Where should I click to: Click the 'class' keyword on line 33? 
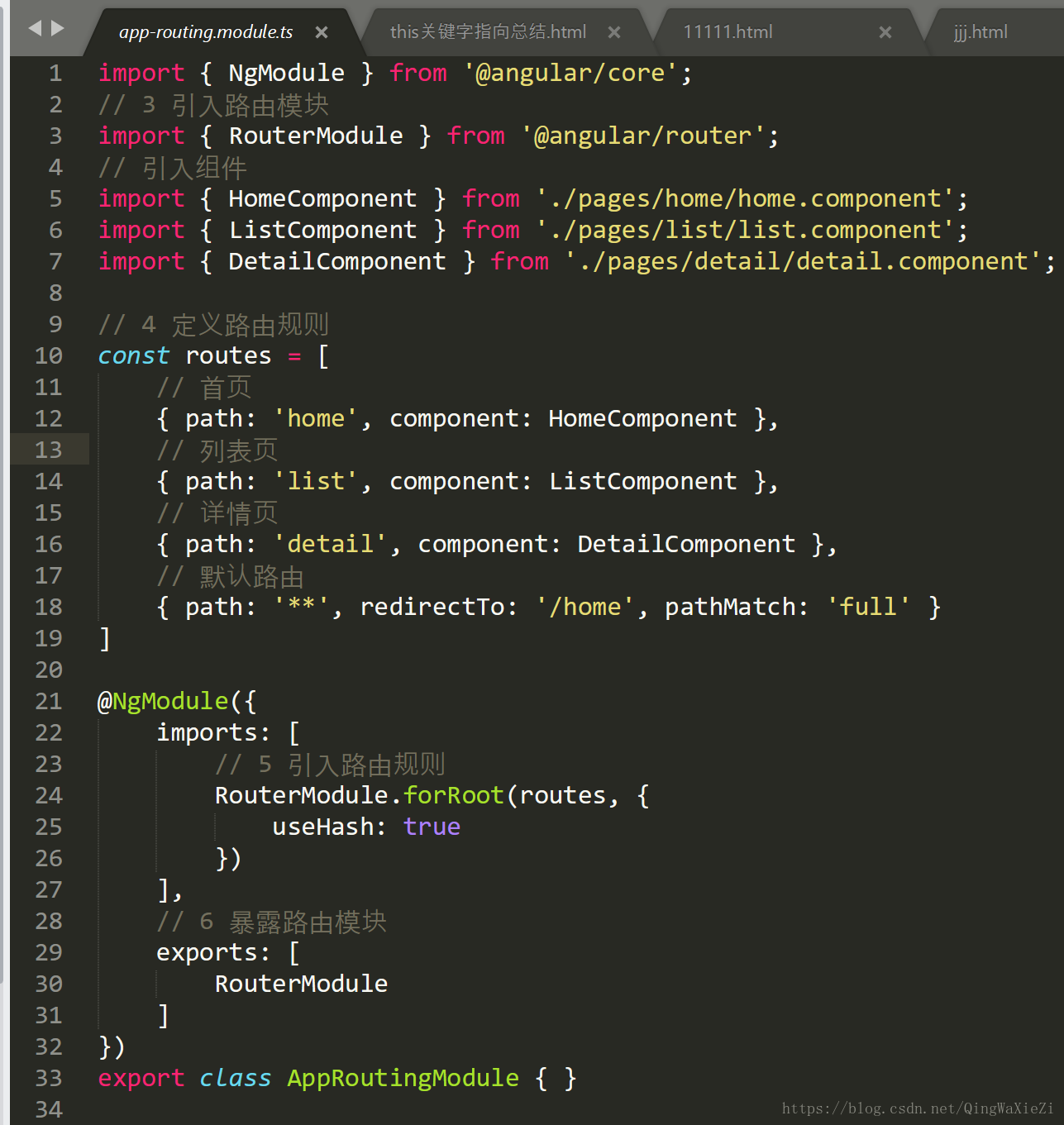click(235, 1078)
